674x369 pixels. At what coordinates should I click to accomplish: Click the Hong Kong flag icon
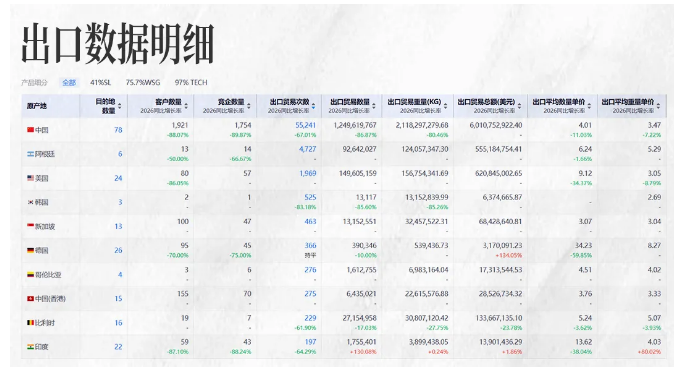pyautogui.click(x=31, y=298)
